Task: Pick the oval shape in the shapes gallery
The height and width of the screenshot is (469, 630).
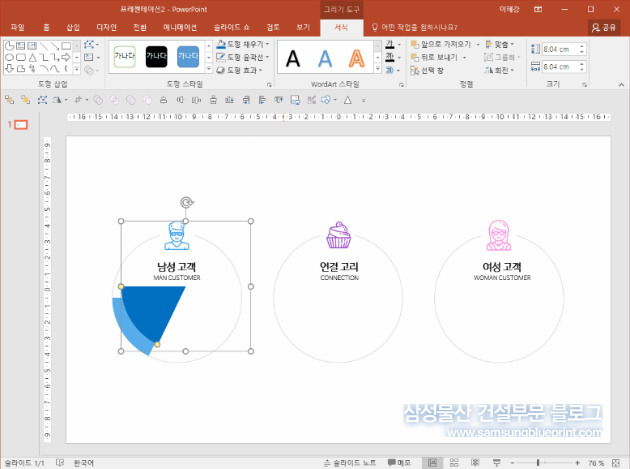Action: (10, 57)
